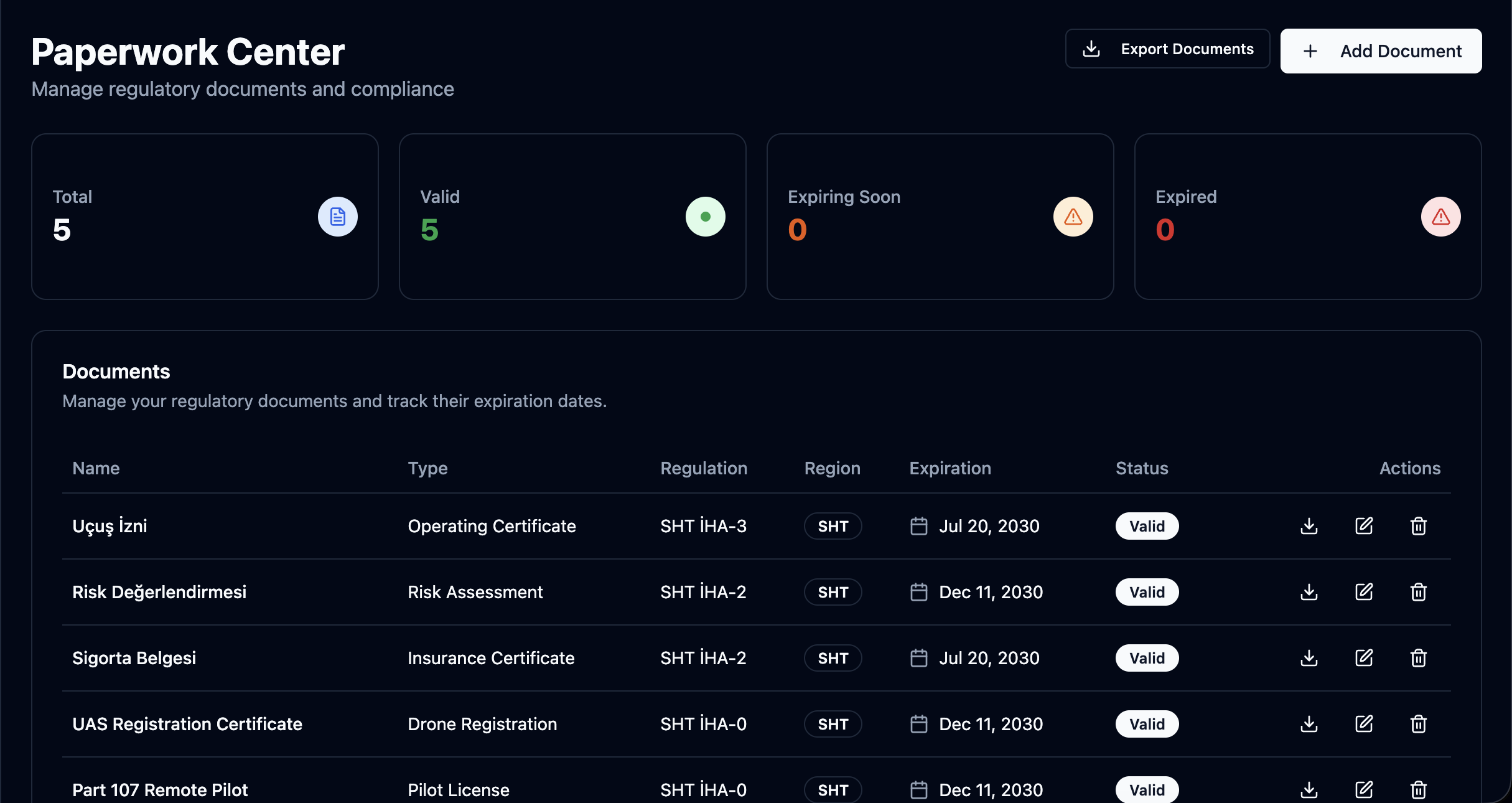Download the Risk Değerlendirmesi document

point(1309,592)
